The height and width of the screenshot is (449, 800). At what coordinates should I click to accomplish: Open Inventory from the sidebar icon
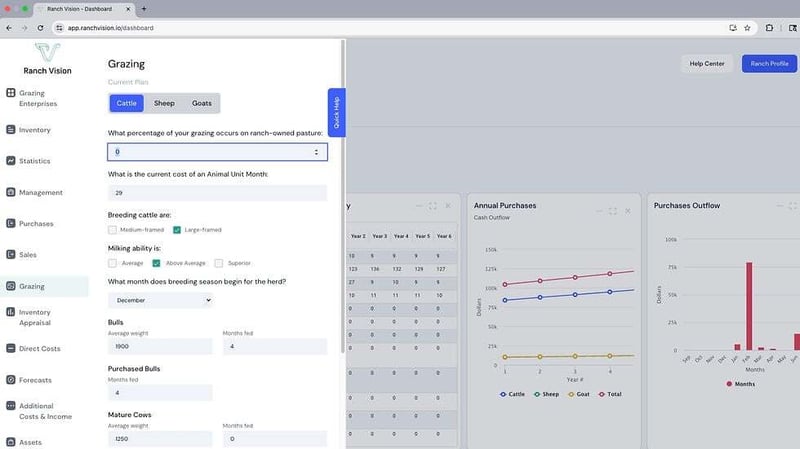click(11, 130)
